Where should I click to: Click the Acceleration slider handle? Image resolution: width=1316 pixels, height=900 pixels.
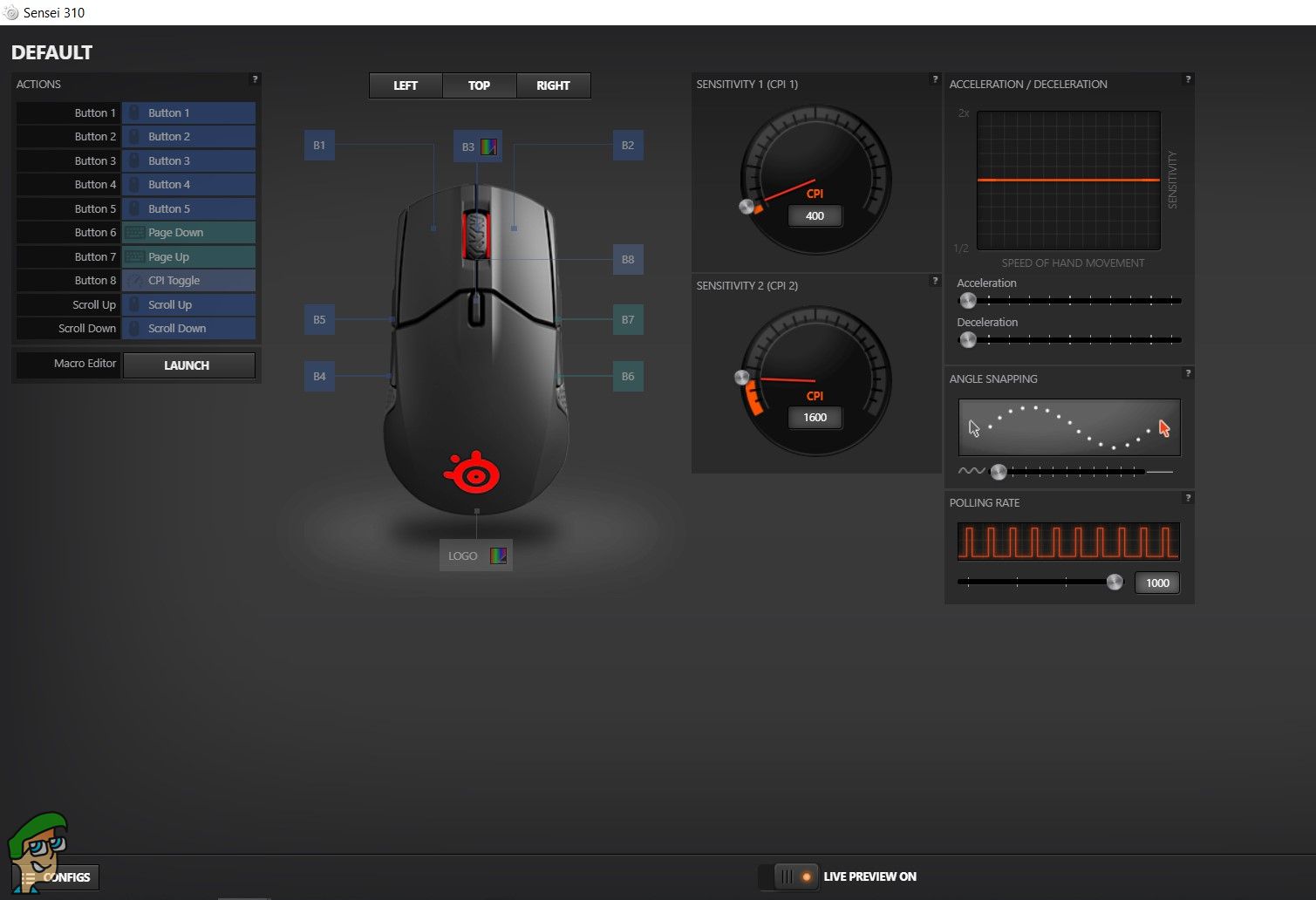tap(967, 301)
